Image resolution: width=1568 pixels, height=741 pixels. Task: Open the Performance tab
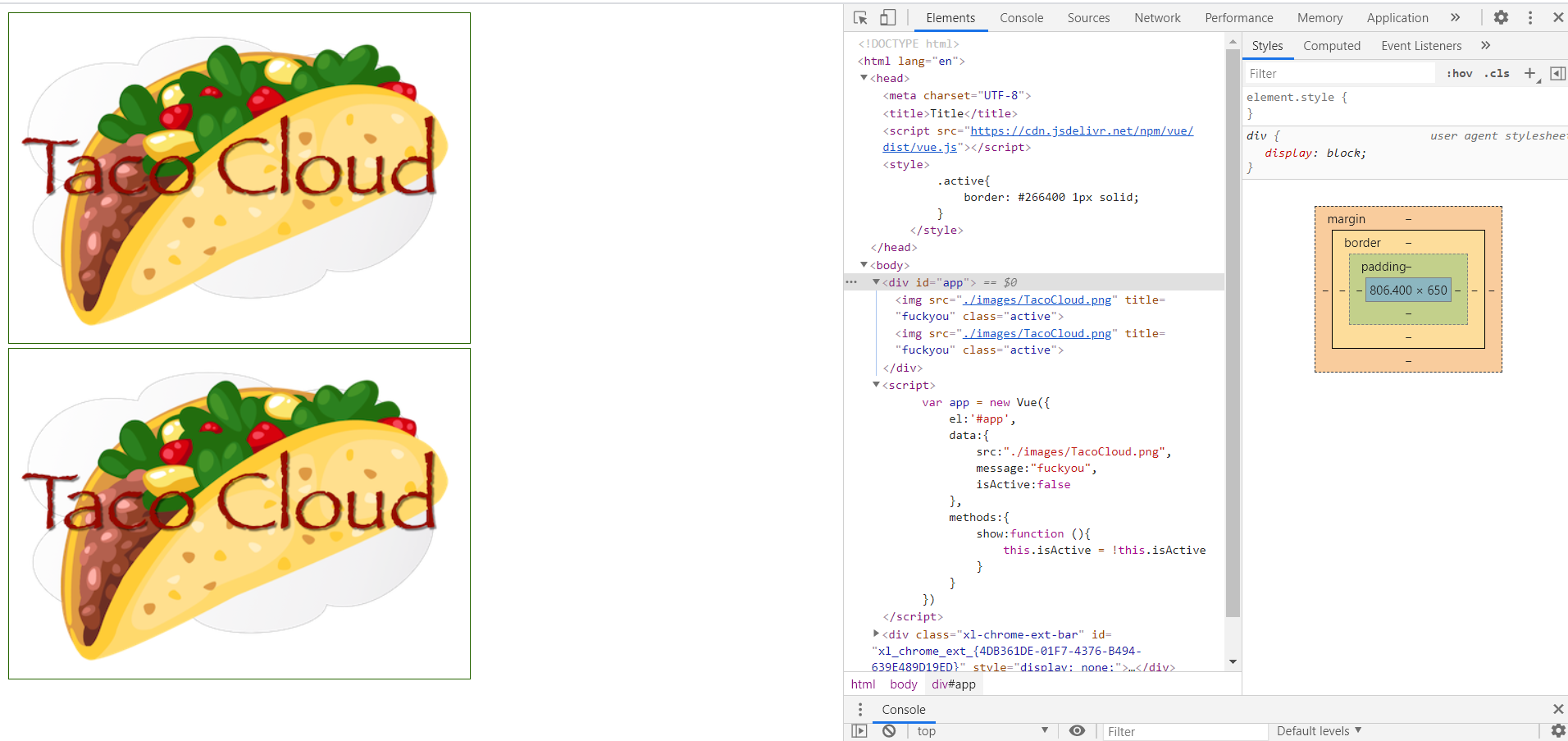(1238, 17)
